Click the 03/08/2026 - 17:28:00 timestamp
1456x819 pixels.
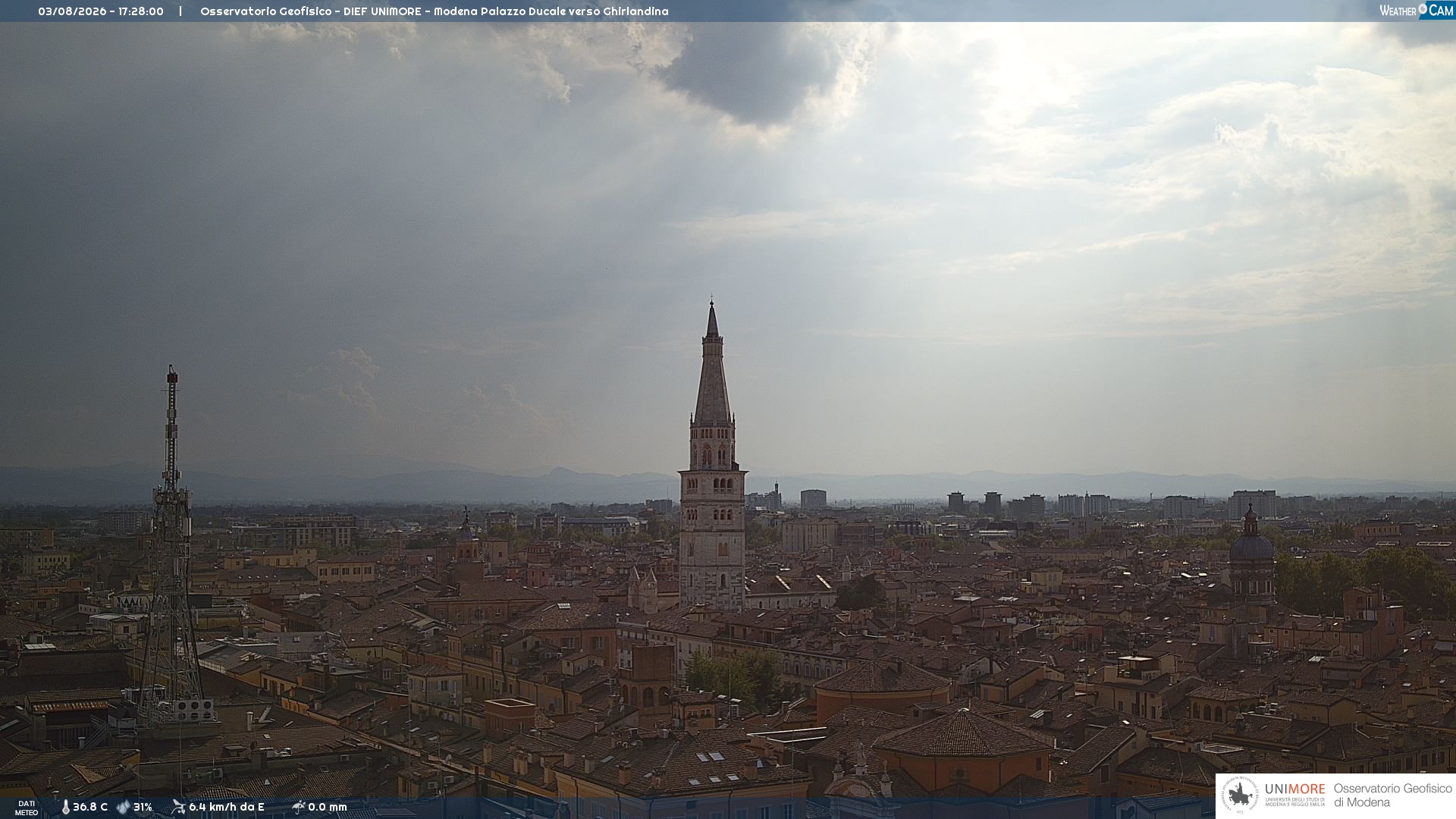point(101,11)
